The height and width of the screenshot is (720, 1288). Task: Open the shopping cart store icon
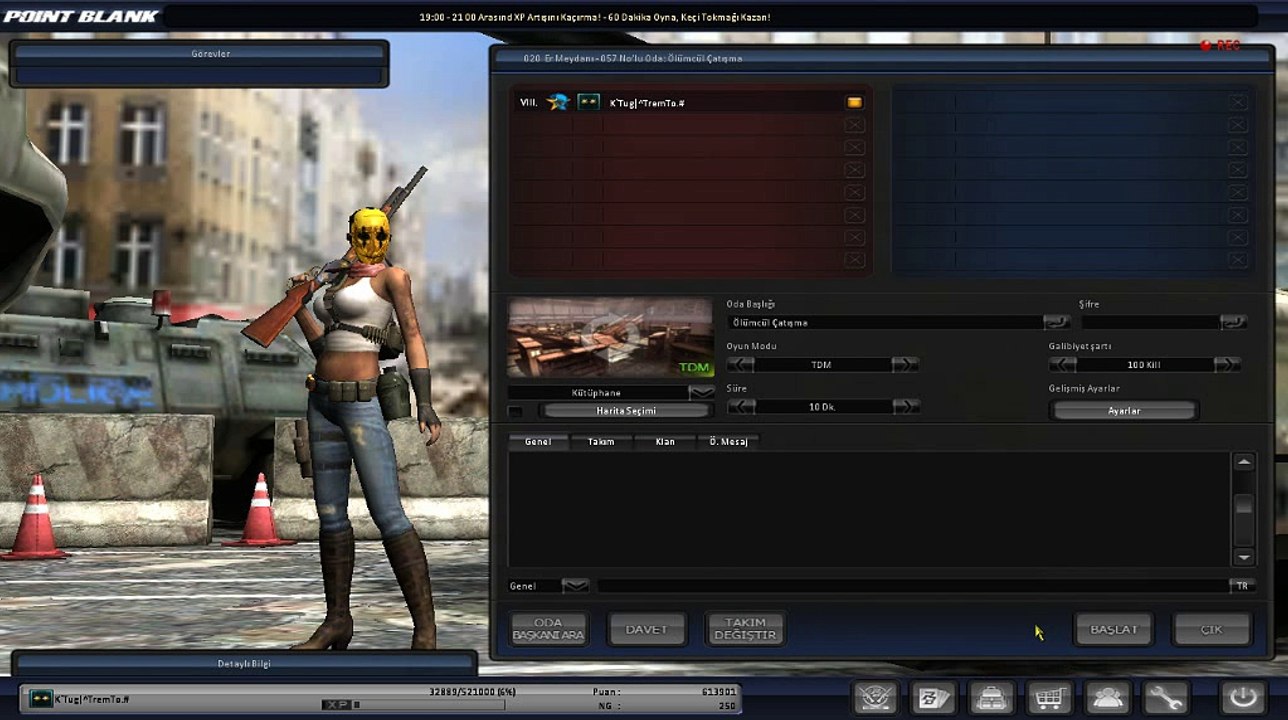point(1049,696)
